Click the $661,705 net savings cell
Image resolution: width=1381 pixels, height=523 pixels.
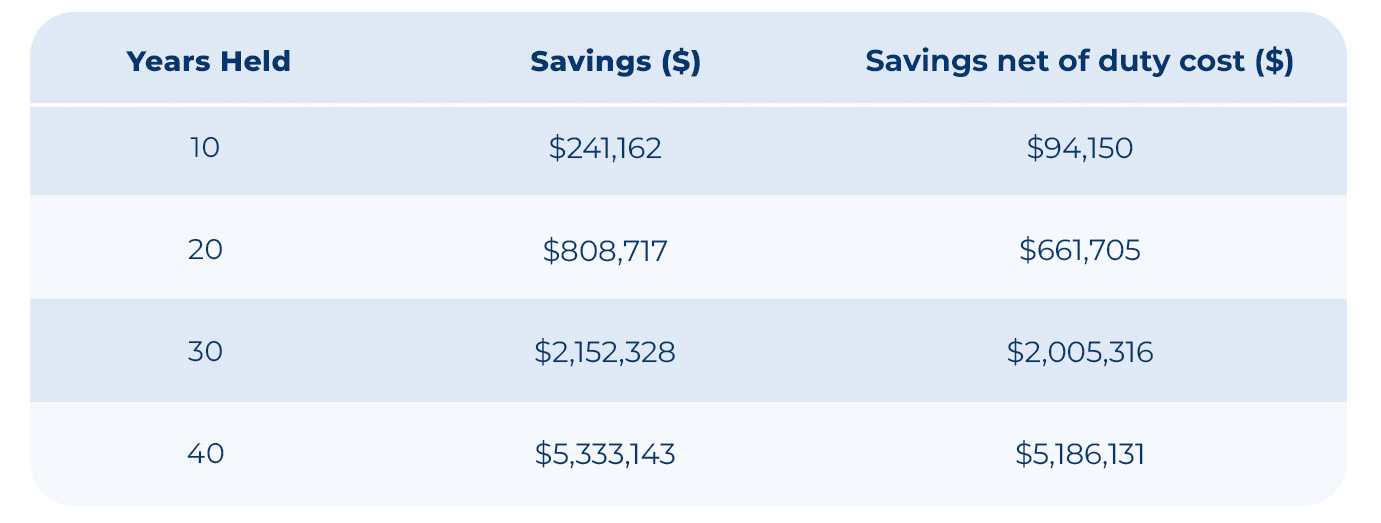[x=1079, y=250]
